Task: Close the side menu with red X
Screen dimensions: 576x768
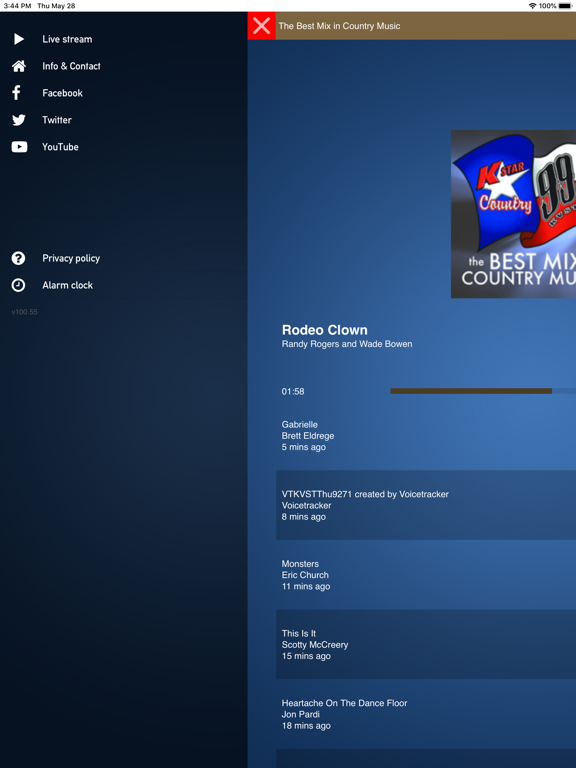Action: 262,25
